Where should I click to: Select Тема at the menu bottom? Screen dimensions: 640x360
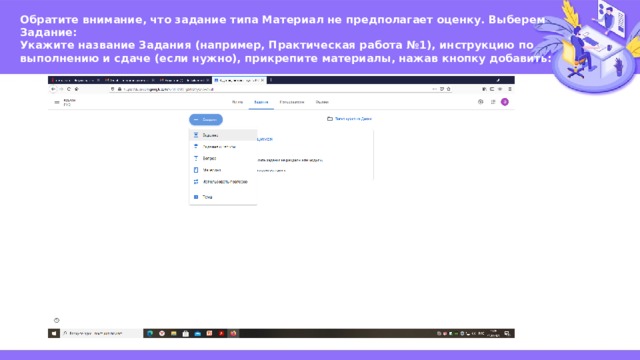(x=223, y=197)
